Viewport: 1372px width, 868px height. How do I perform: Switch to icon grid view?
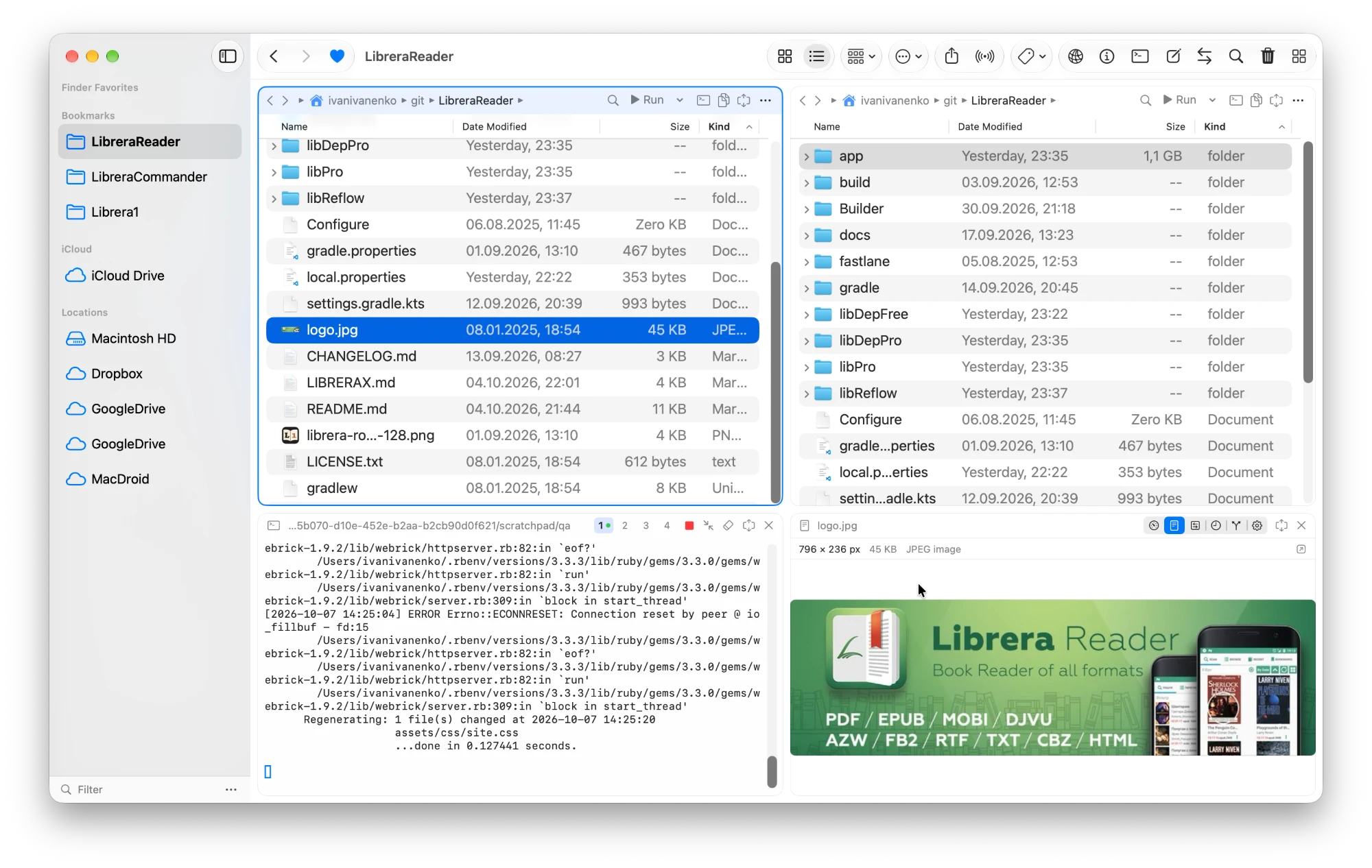785,56
